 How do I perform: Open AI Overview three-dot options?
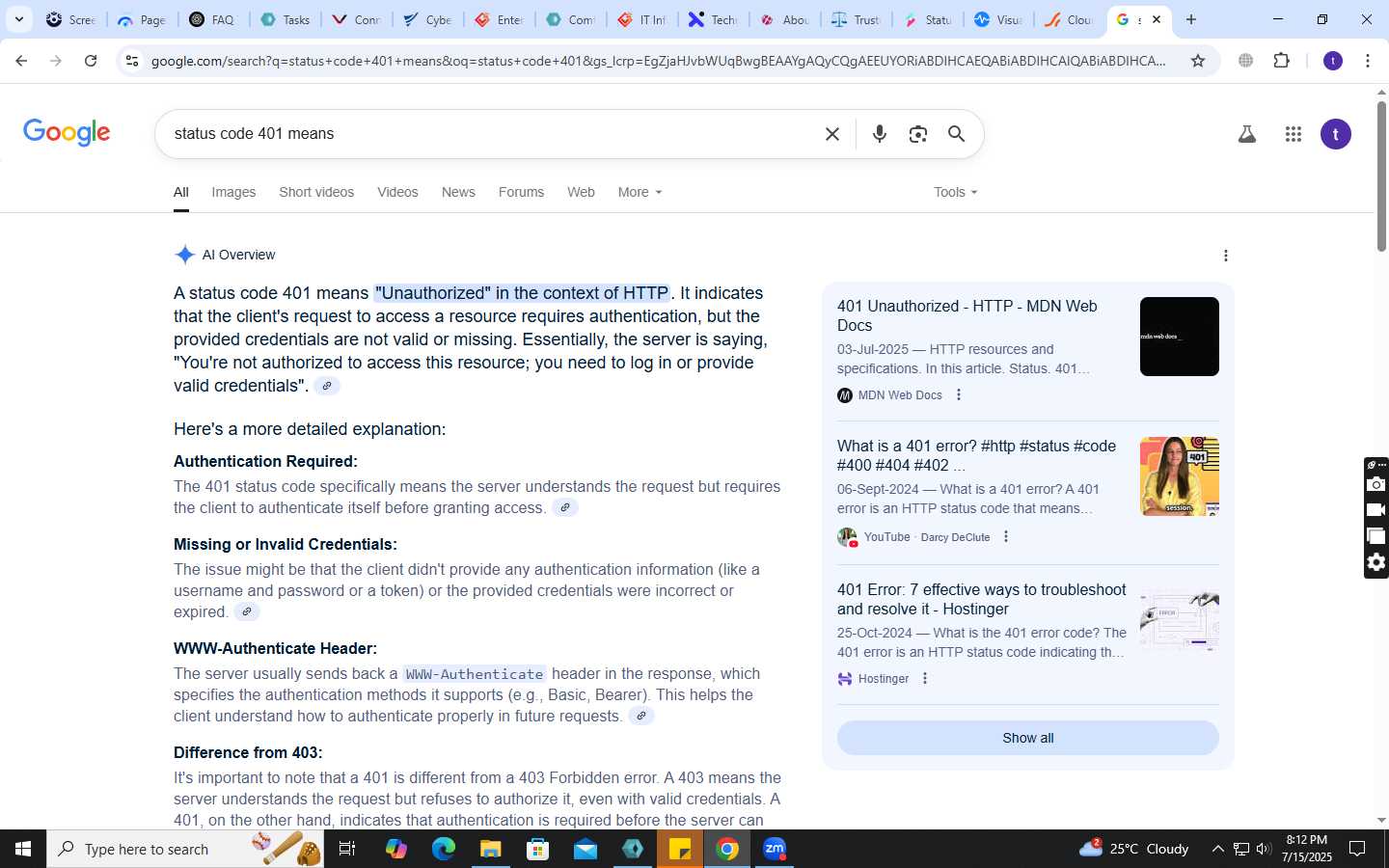(x=1225, y=256)
